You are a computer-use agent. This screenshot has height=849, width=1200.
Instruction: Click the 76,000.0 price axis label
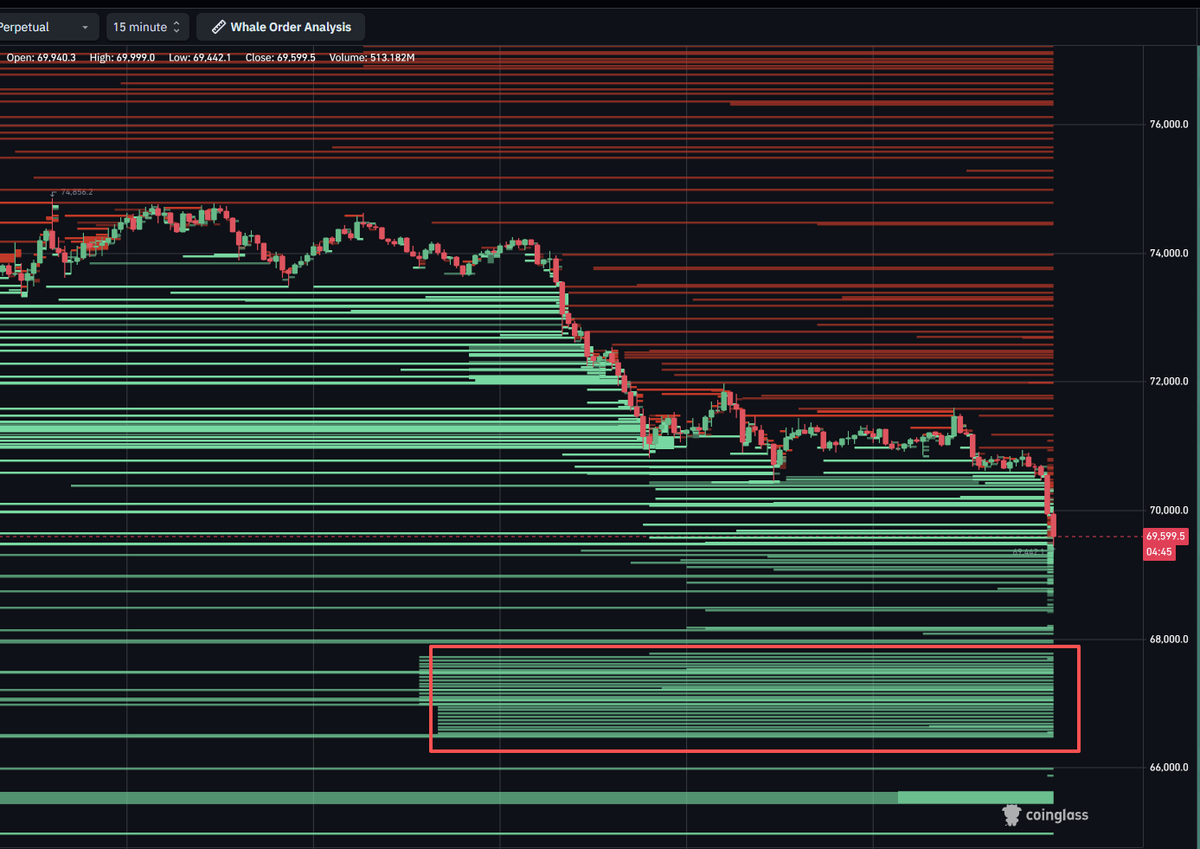tap(1168, 125)
